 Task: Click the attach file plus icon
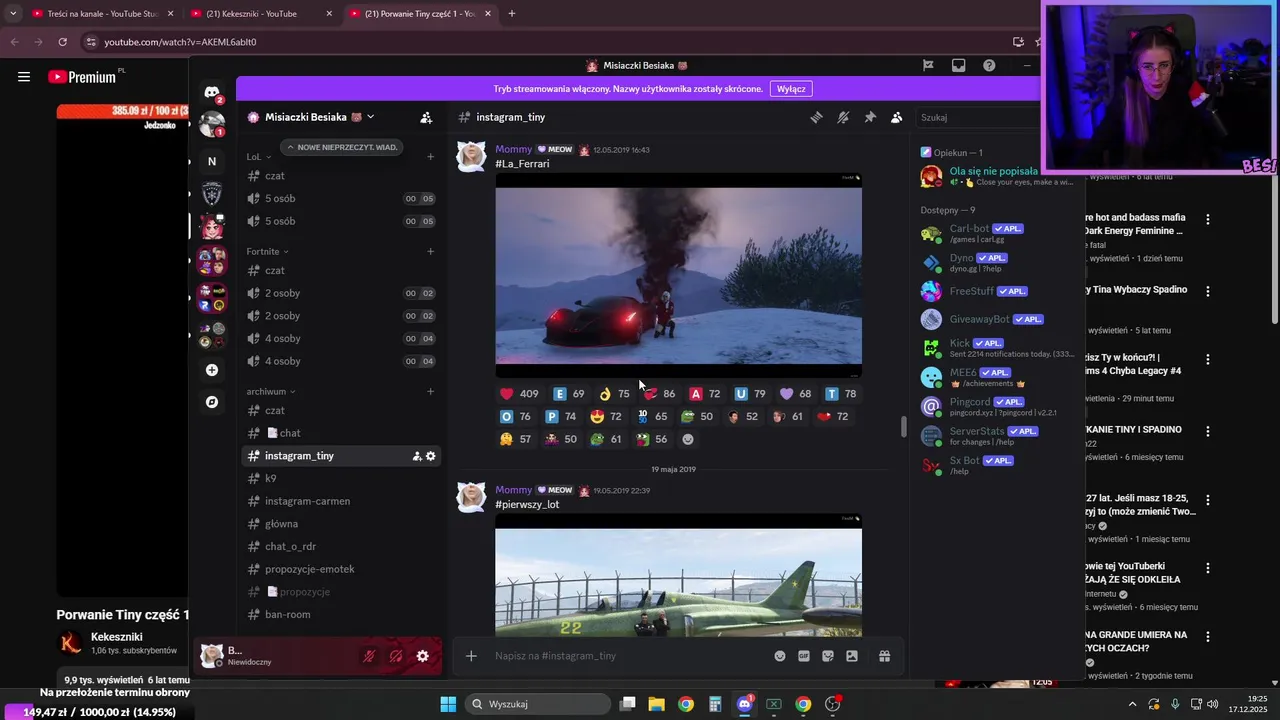(471, 656)
